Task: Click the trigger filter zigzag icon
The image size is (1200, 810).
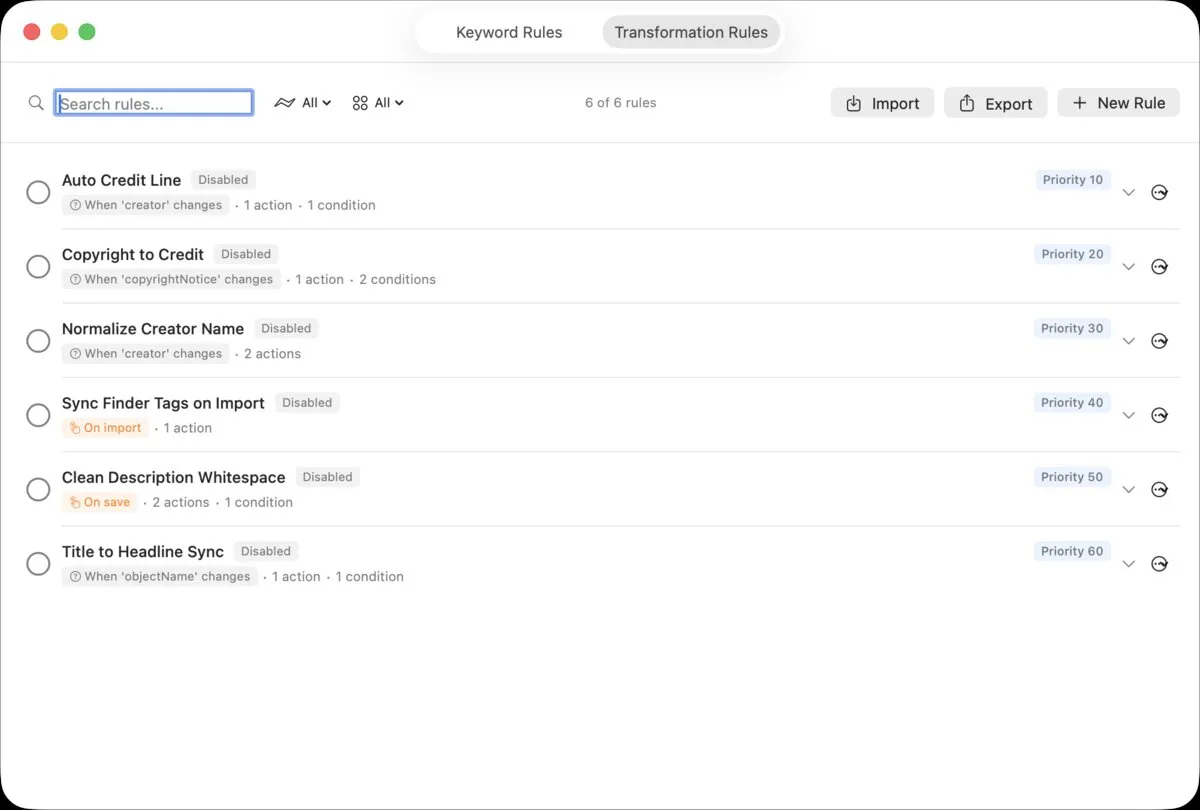Action: tap(283, 102)
